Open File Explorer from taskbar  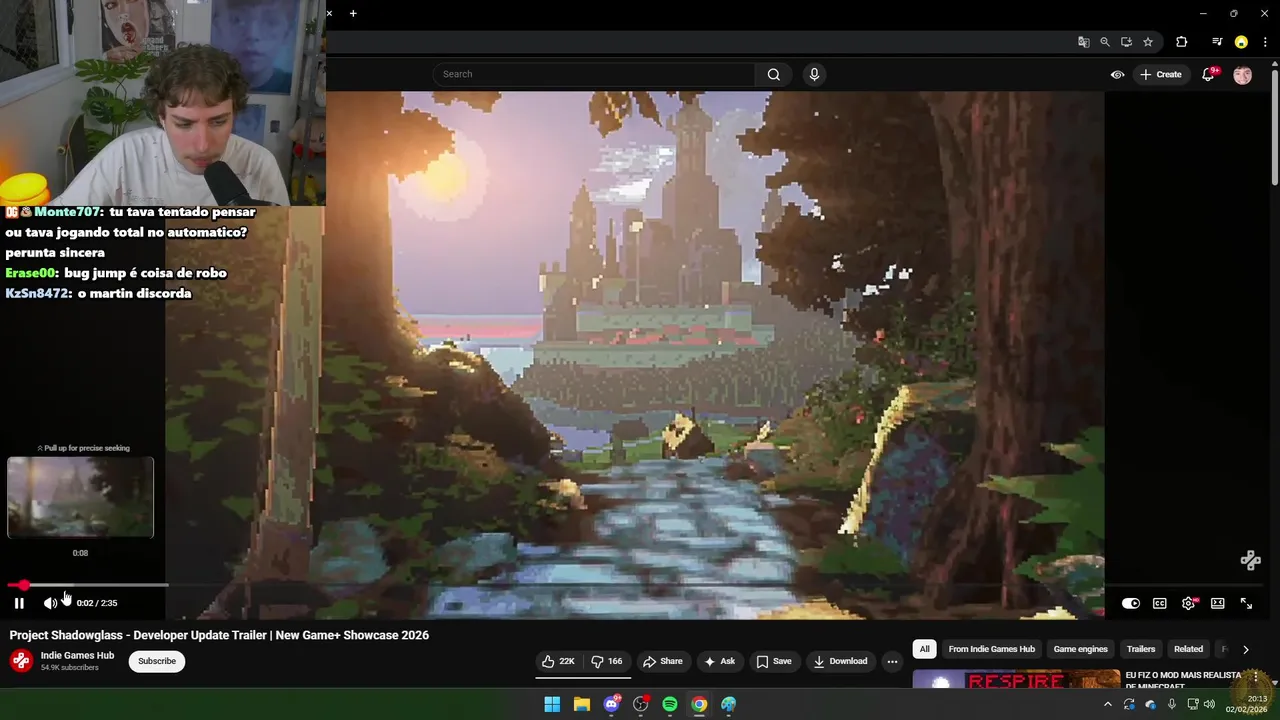click(x=582, y=704)
